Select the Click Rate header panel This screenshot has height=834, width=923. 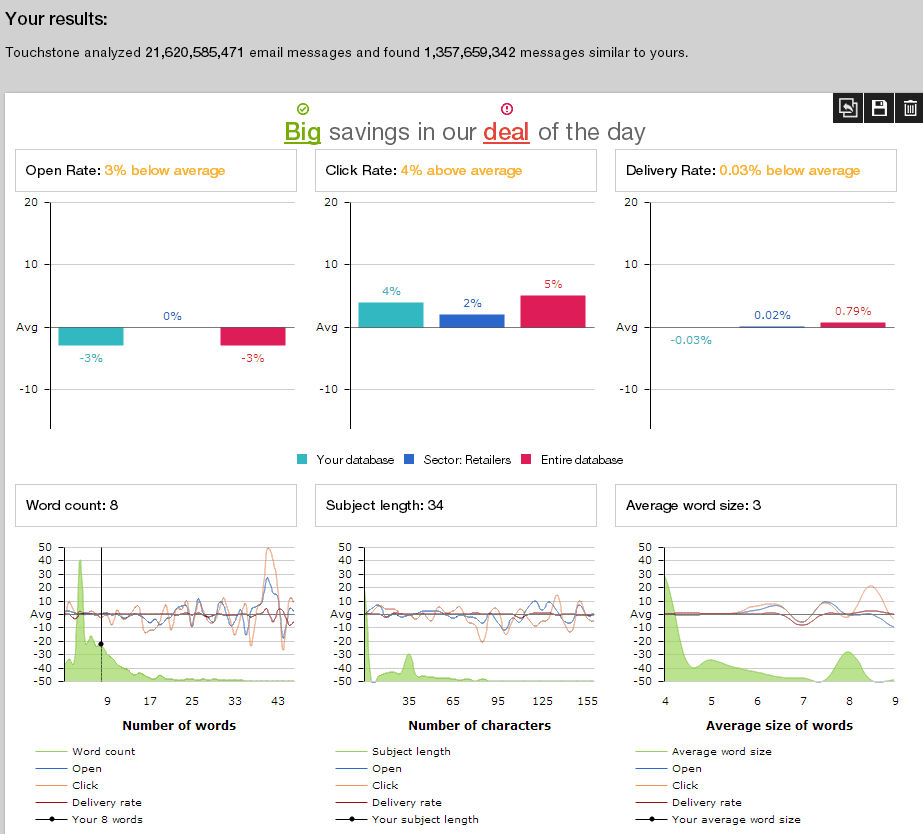click(456, 171)
